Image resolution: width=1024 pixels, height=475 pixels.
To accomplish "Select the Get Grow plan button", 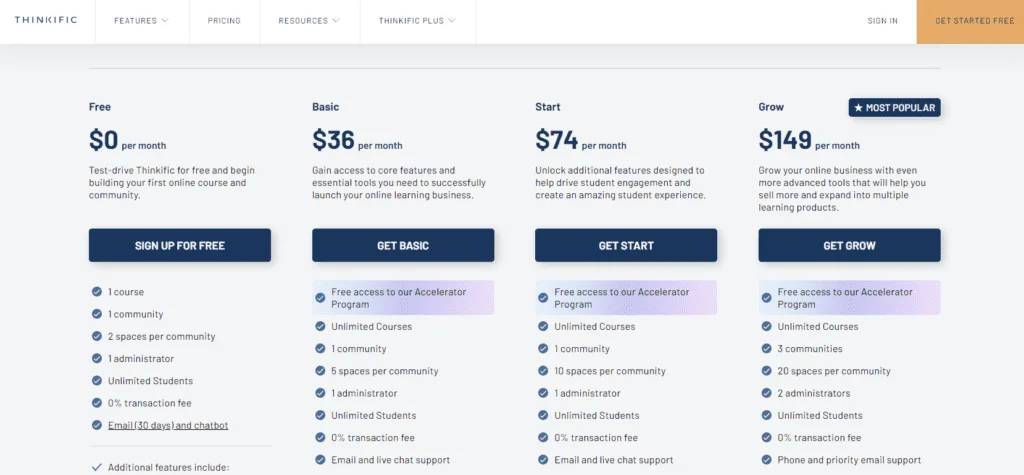I will click(850, 246).
